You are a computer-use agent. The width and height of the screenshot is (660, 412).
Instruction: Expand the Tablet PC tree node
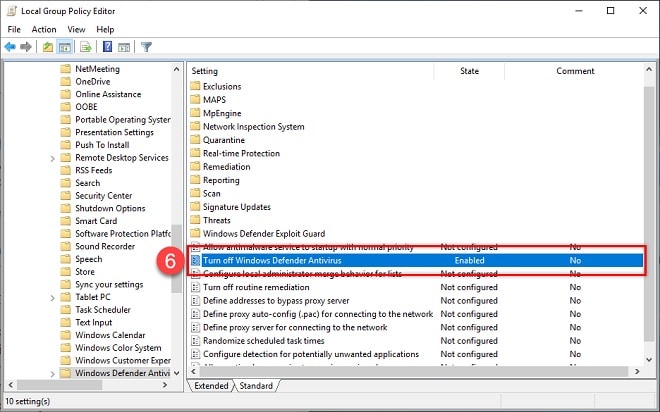pyautogui.click(x=52, y=298)
